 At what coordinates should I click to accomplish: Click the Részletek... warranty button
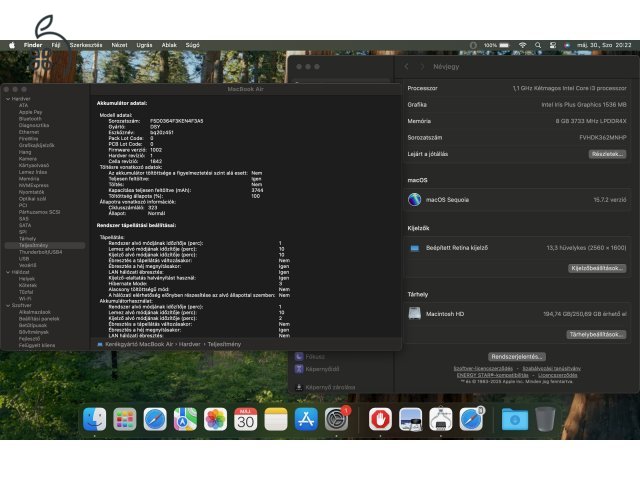pos(607,154)
